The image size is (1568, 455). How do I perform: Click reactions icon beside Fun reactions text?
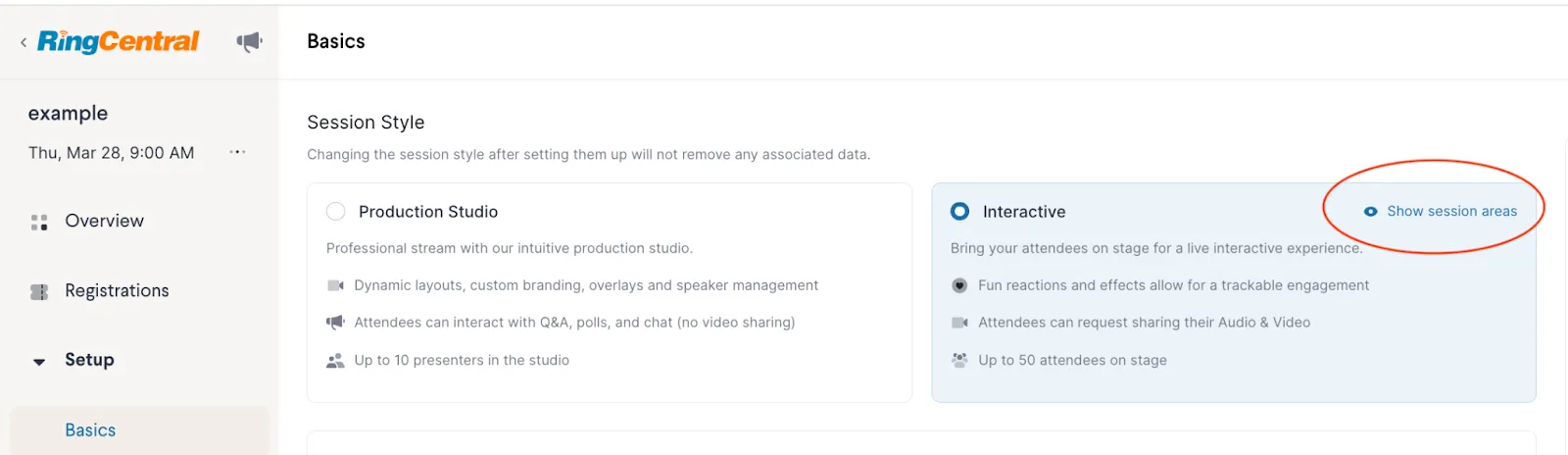[959, 285]
